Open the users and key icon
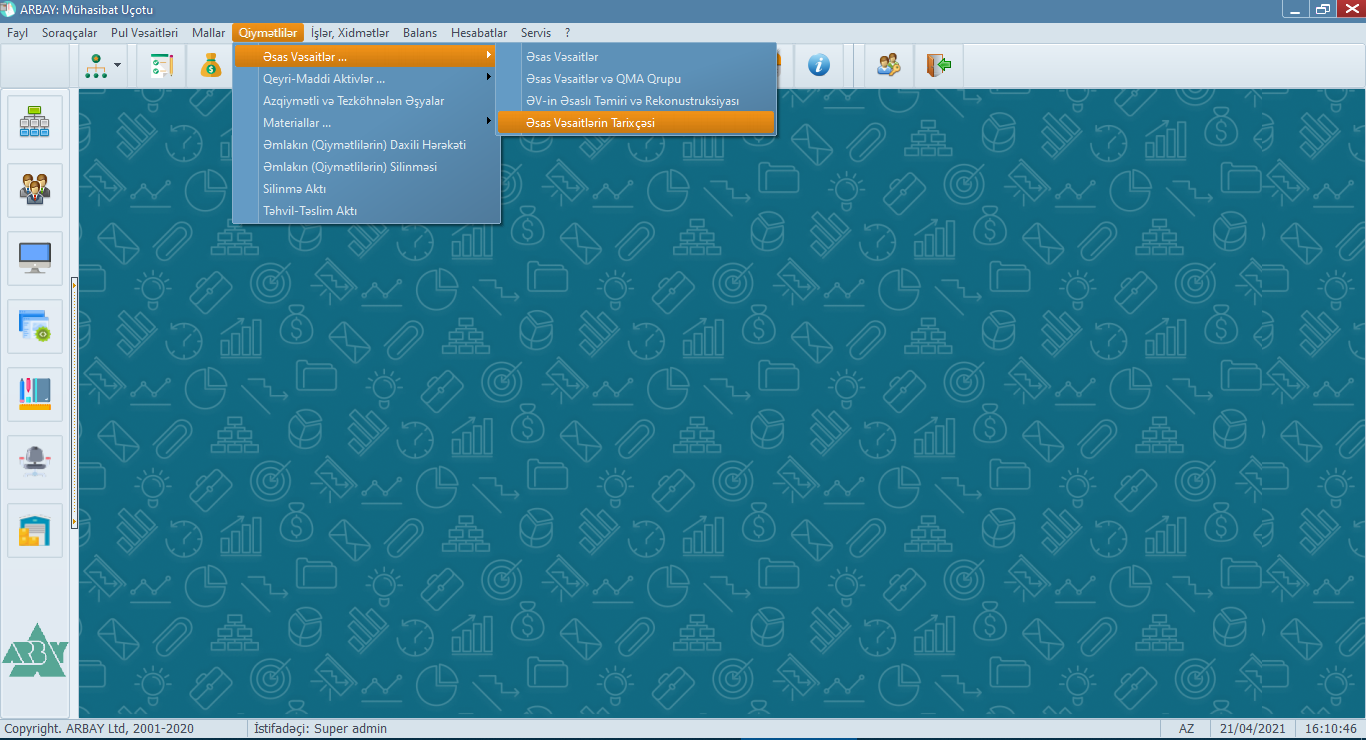Viewport: 1366px width, 740px height. 889,66
